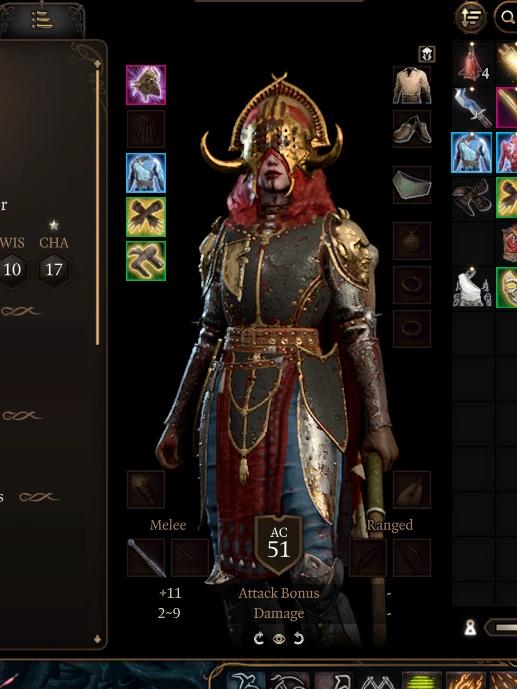Click the empty amulet slot
This screenshot has width=517, height=689.
click(x=412, y=241)
